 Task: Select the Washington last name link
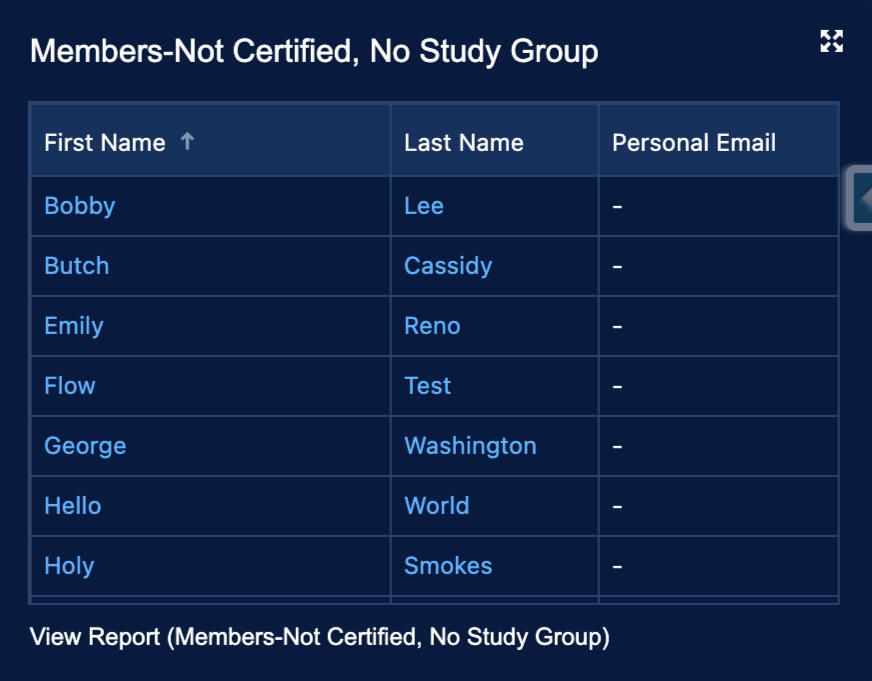click(x=470, y=446)
